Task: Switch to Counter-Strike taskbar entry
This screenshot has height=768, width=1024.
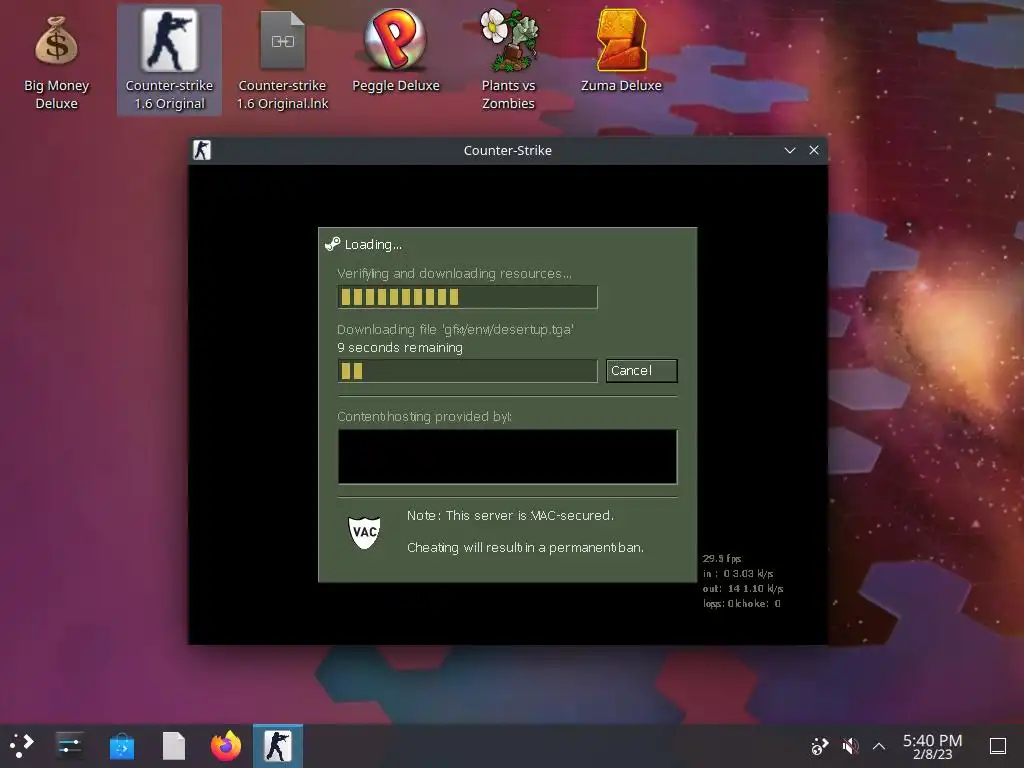Action: [x=278, y=746]
